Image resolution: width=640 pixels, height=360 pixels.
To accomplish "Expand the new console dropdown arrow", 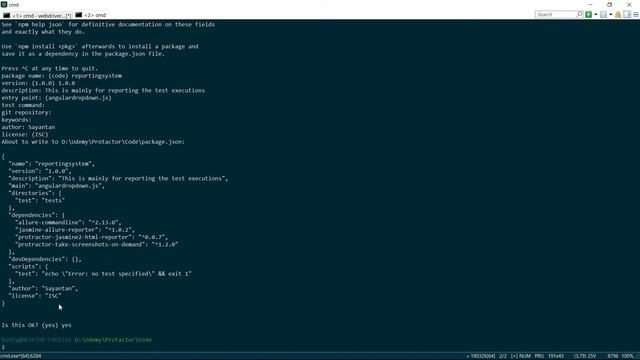I will 596,15.
